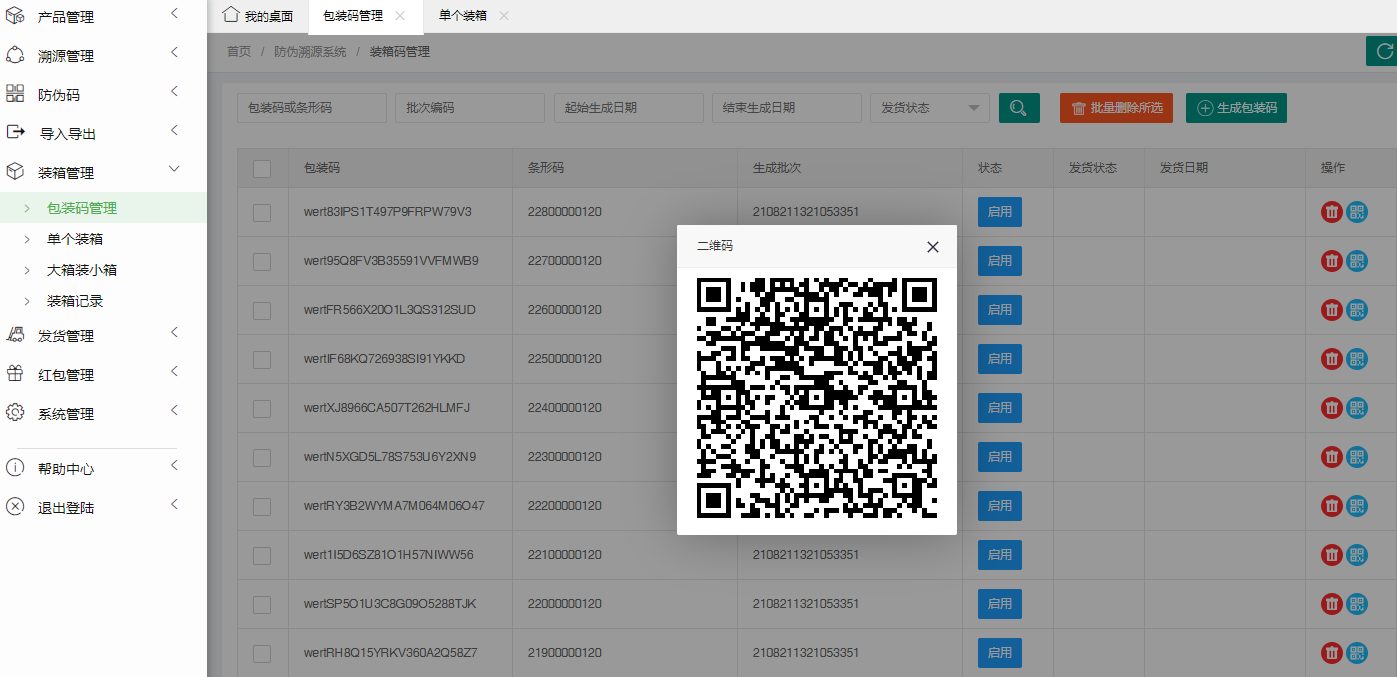Click red delete icon for wert83IPS1T497P9FRPW79V3
The image size is (1397, 677).
point(1331,212)
